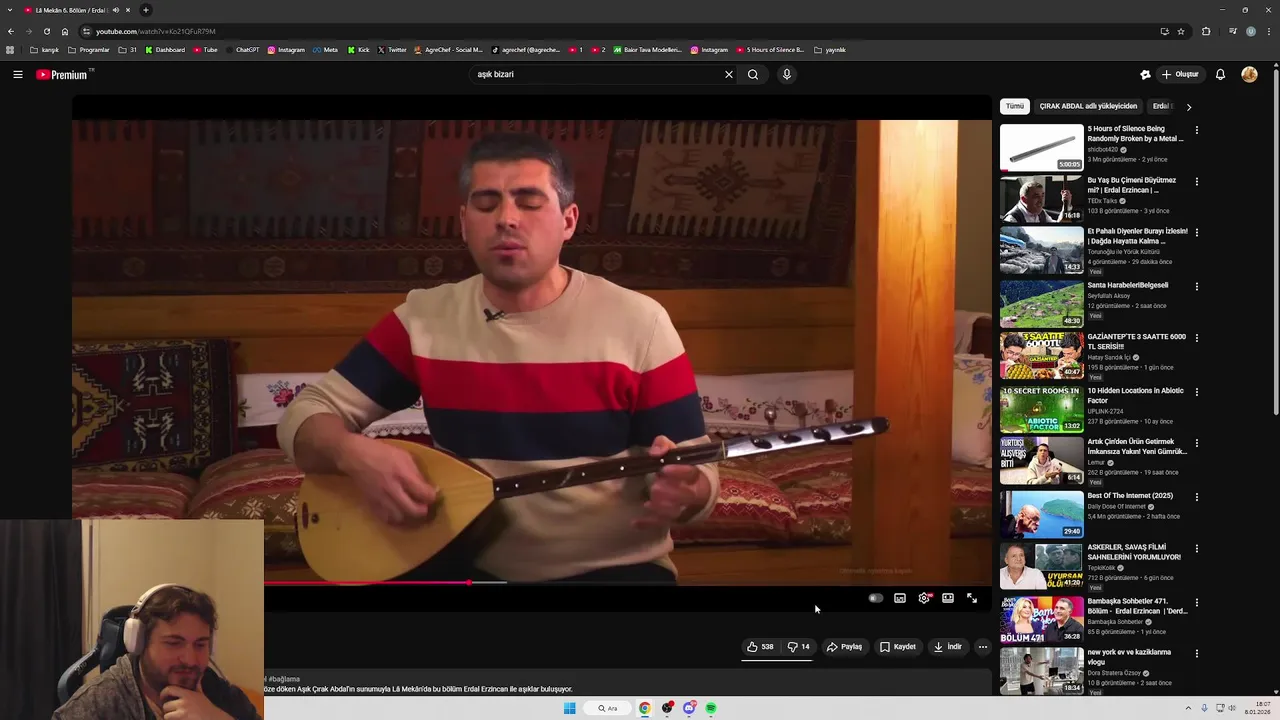The height and width of the screenshot is (720, 1280).
Task: Open 'Best Of The Internet (2025)' title
Action: pos(1130,496)
